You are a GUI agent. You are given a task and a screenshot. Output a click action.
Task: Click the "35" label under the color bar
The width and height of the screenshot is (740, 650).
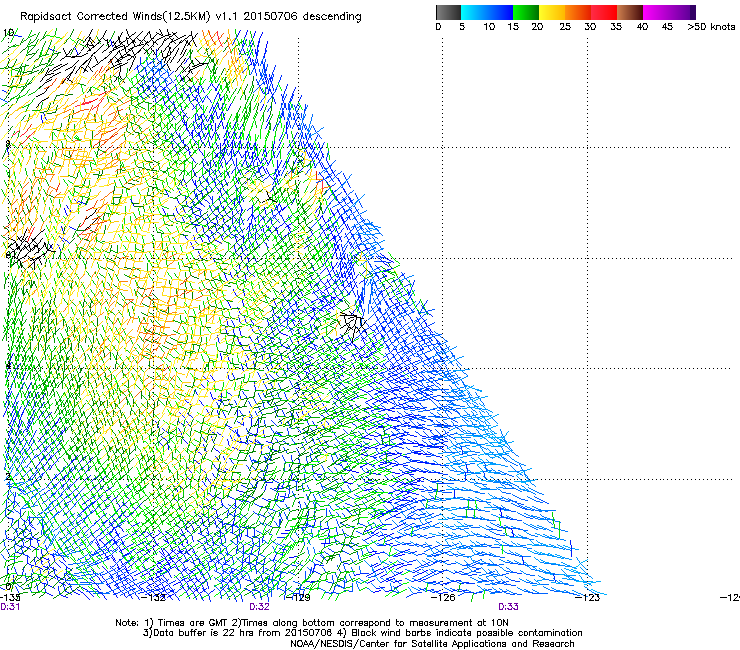click(x=616, y=27)
